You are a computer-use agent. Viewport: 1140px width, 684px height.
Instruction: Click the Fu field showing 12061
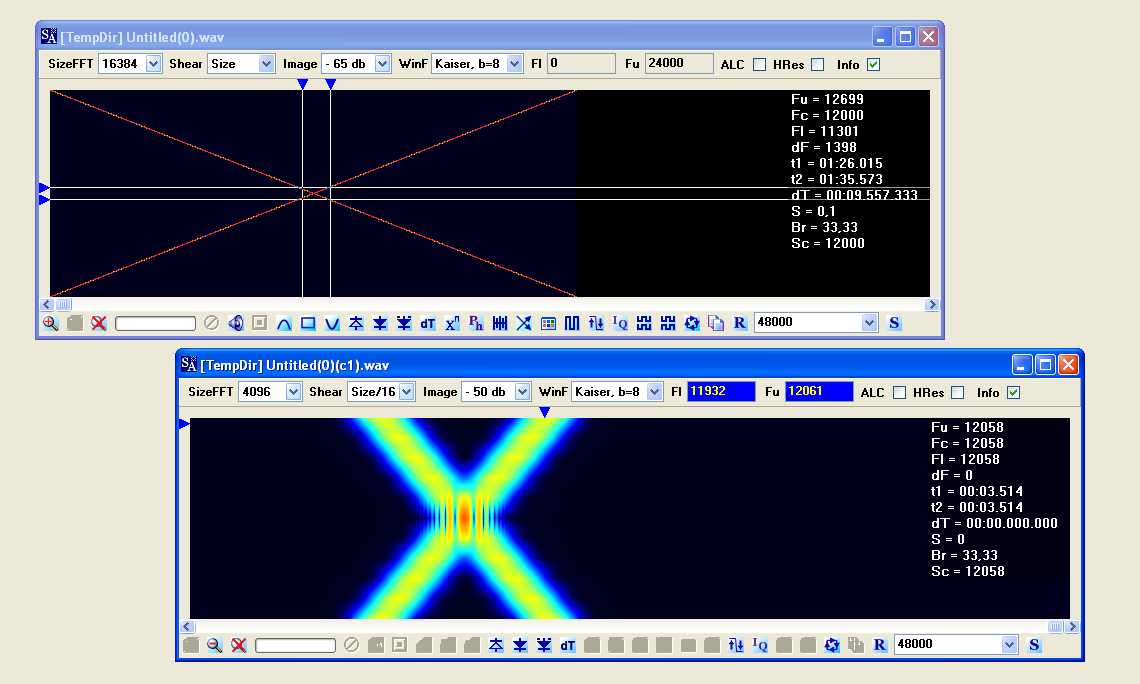[x=819, y=392]
